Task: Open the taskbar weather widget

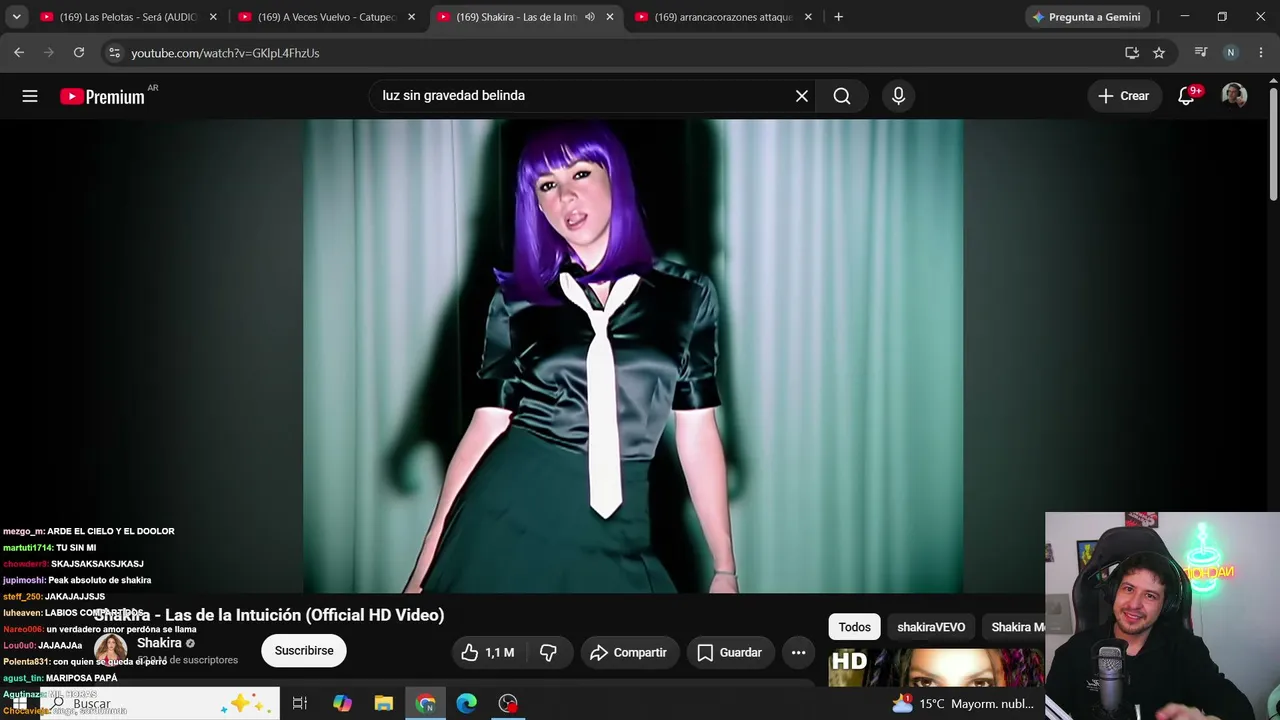Action: 962,704
